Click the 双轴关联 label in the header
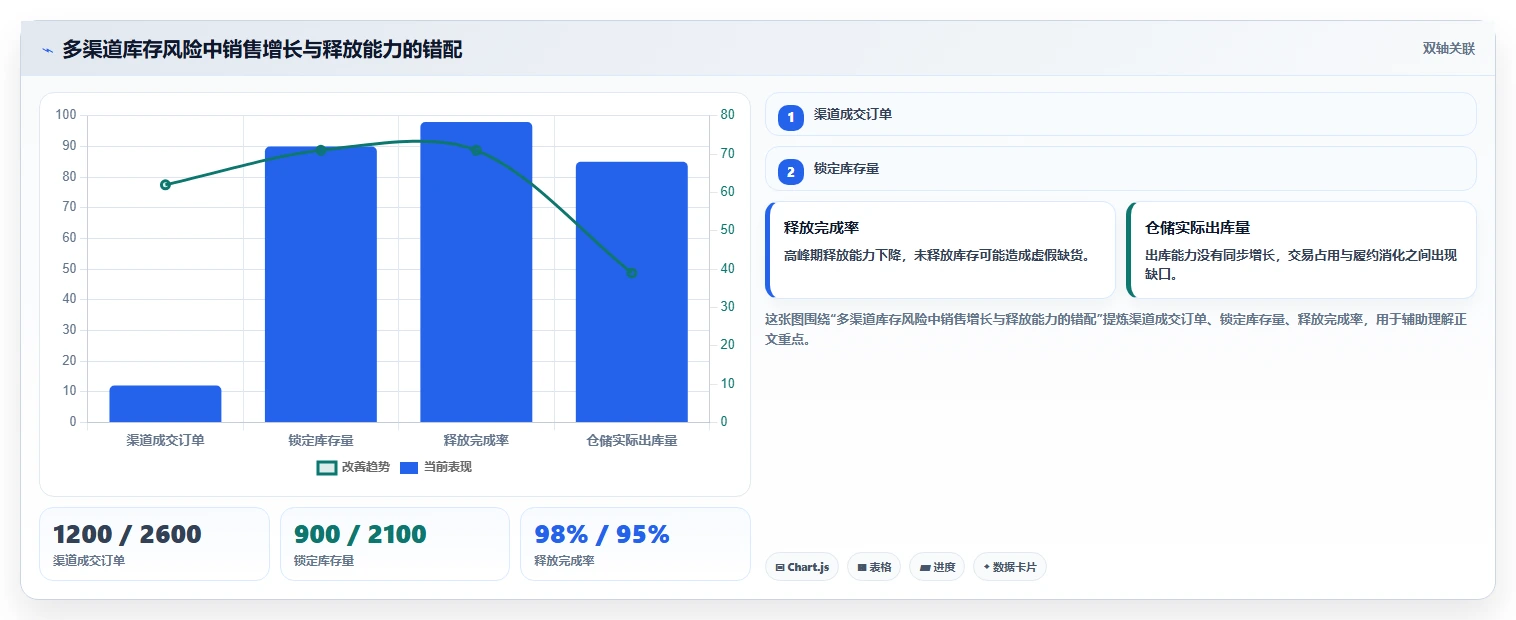This screenshot has width=1516, height=620. point(1448,49)
